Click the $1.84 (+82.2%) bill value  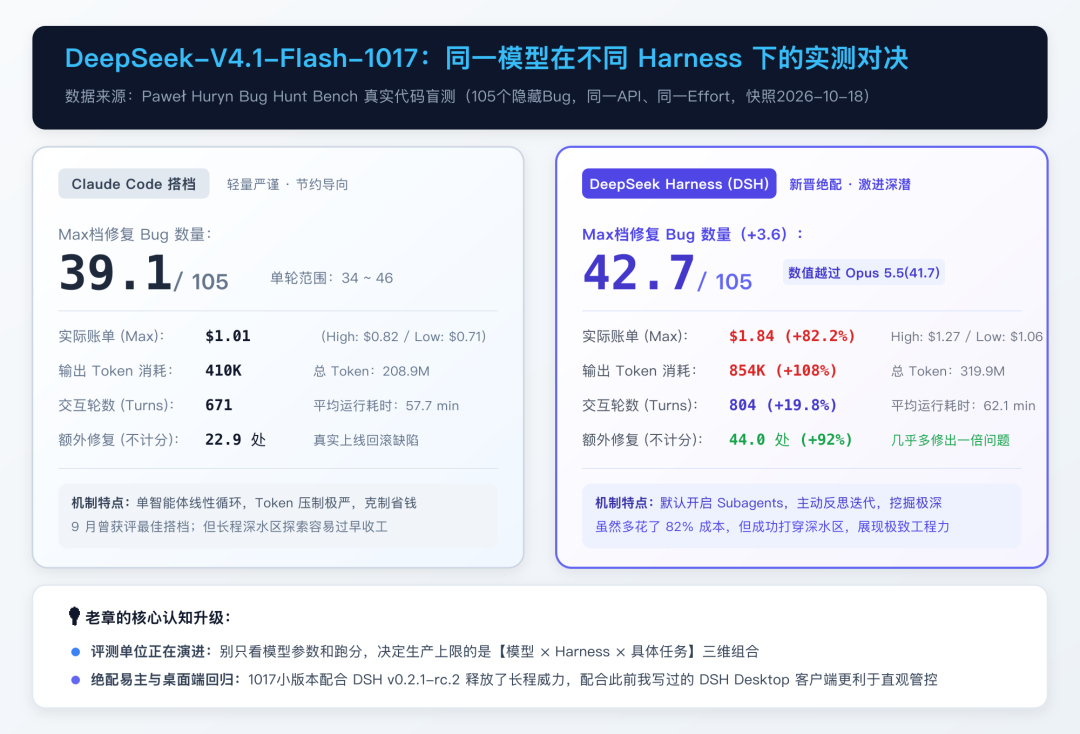pos(792,336)
